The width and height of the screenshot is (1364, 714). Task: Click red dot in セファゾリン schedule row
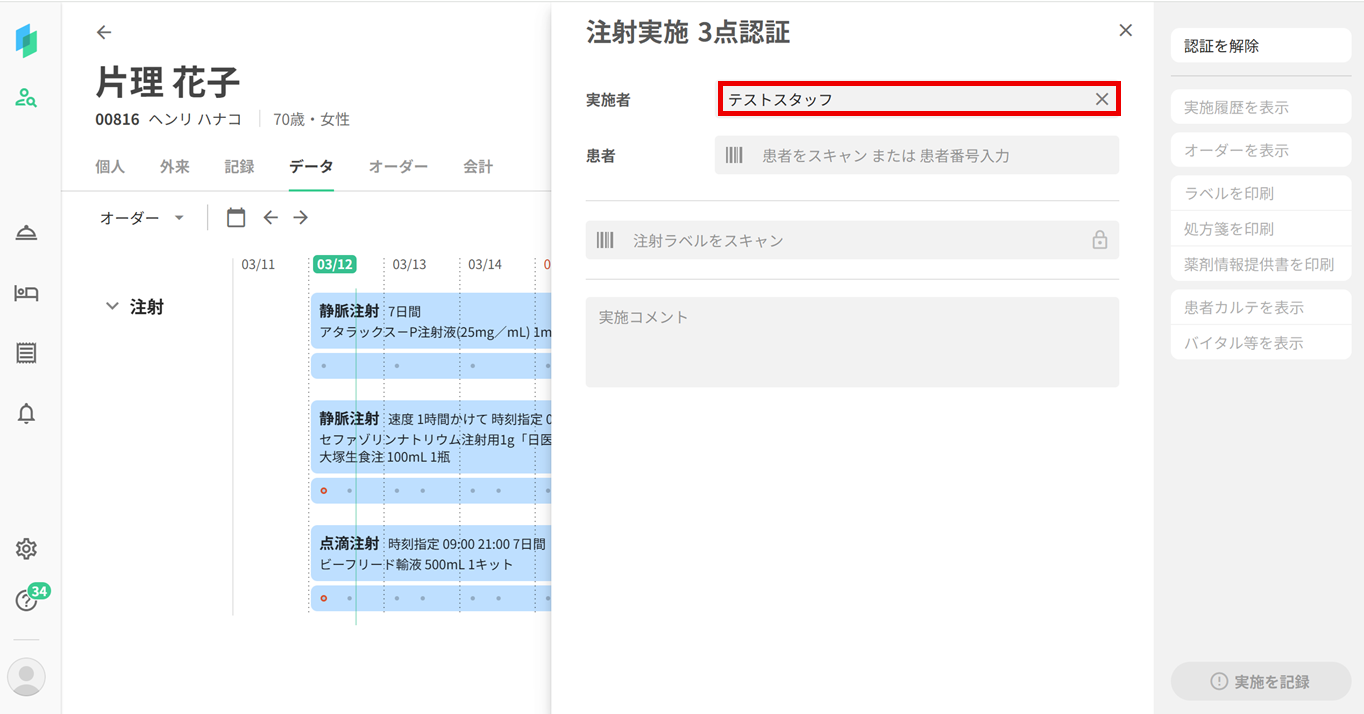click(323, 491)
